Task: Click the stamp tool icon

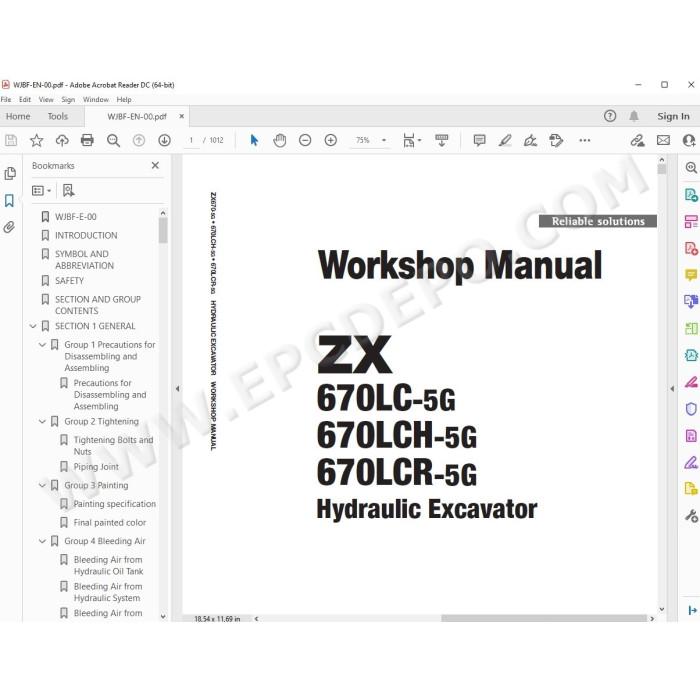Action: 556,141
